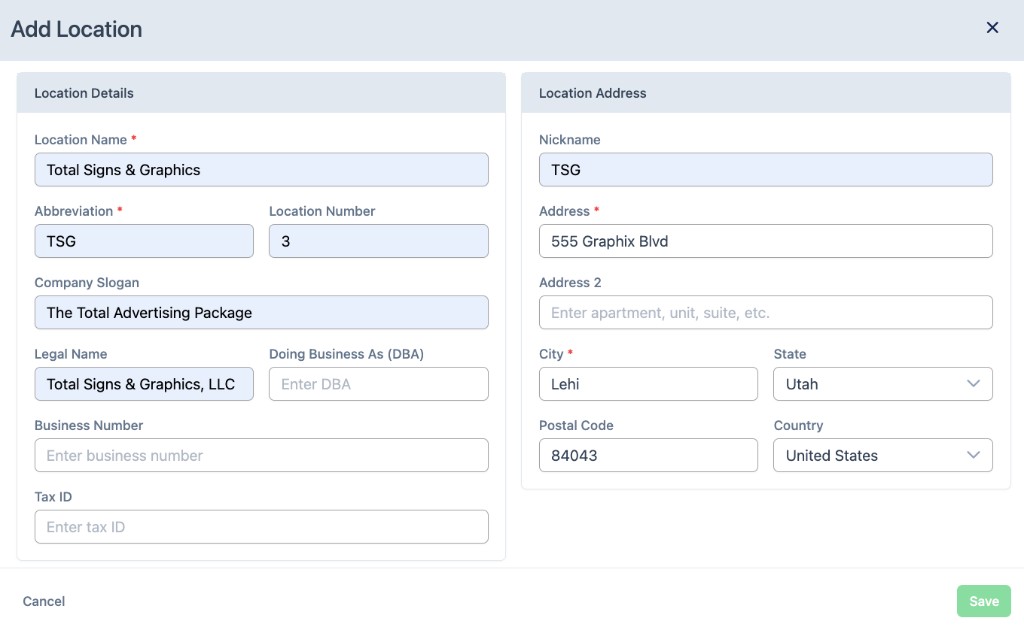The width and height of the screenshot is (1024, 630).
Task: Click the Legal Name input
Action: pos(144,384)
